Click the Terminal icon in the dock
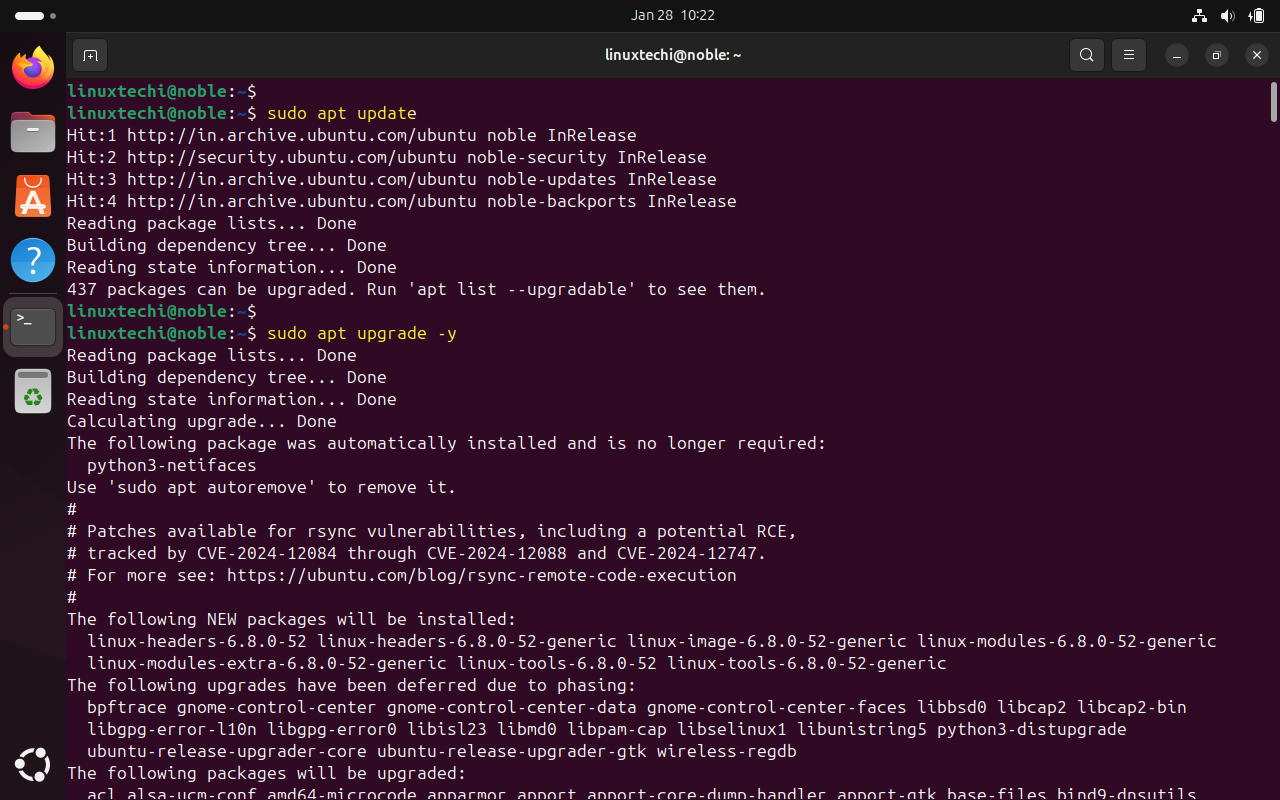This screenshot has height=800, width=1280. 33,326
